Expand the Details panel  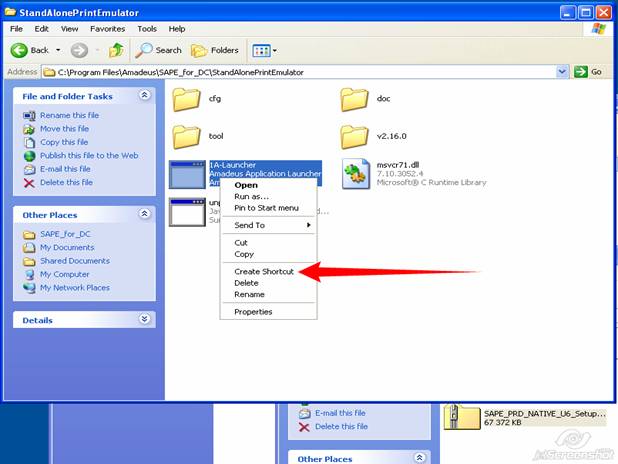[x=144, y=319]
